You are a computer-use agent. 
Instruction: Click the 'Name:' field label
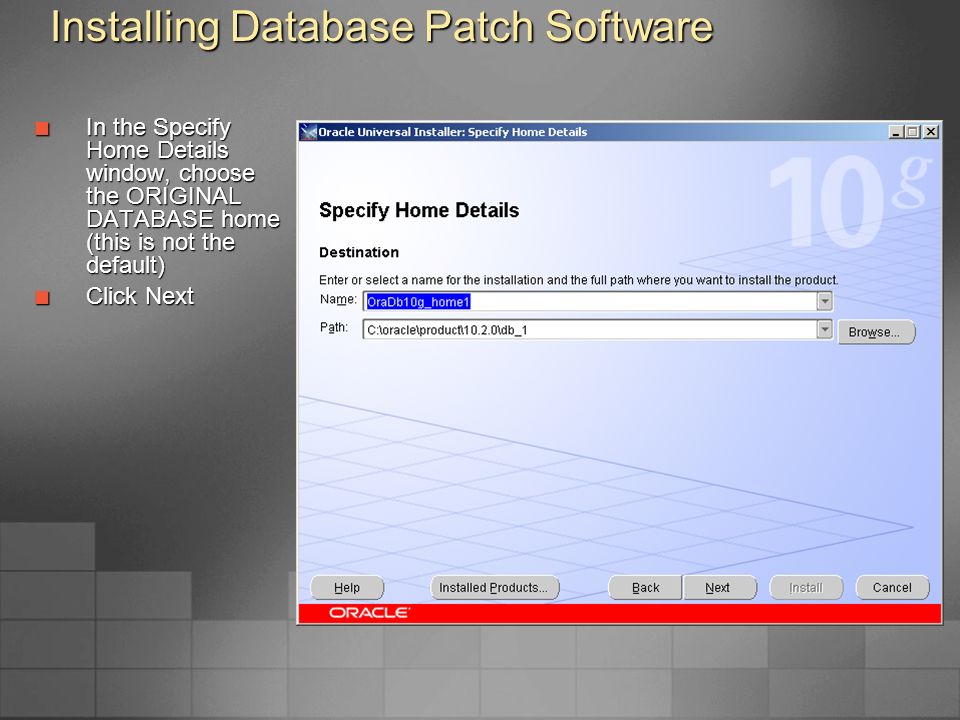point(338,299)
